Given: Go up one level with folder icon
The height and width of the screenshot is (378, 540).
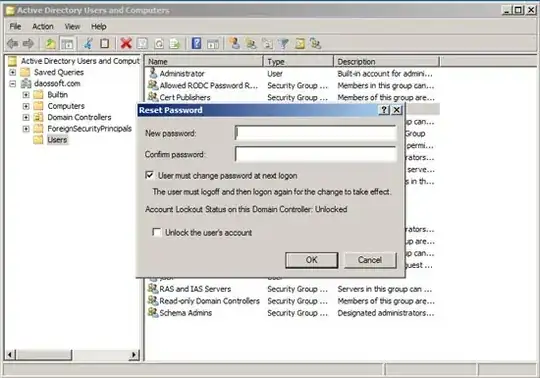Looking at the screenshot, I should [x=51, y=44].
